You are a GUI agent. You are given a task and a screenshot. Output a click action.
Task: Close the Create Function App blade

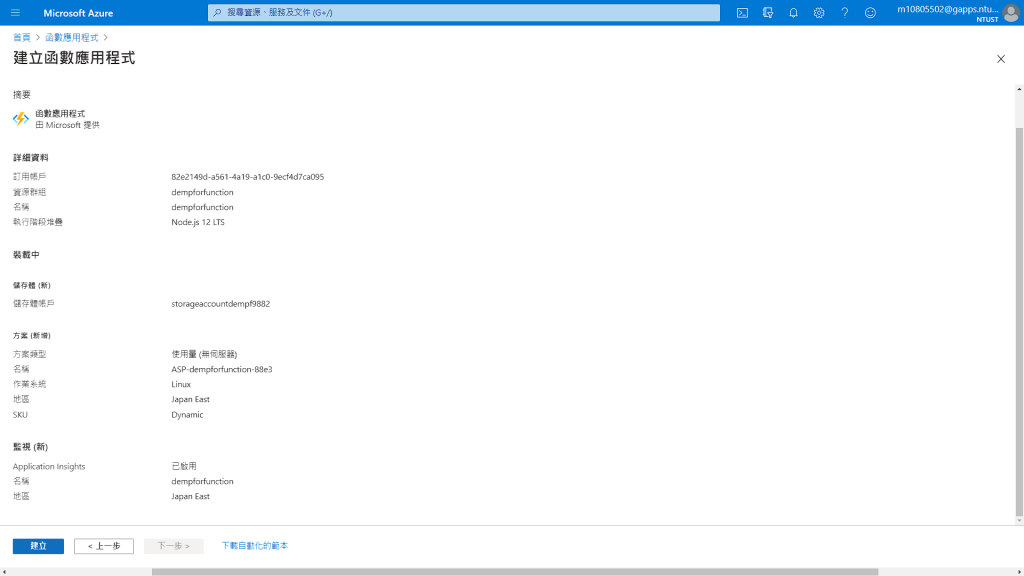pyautogui.click(x=1000, y=59)
